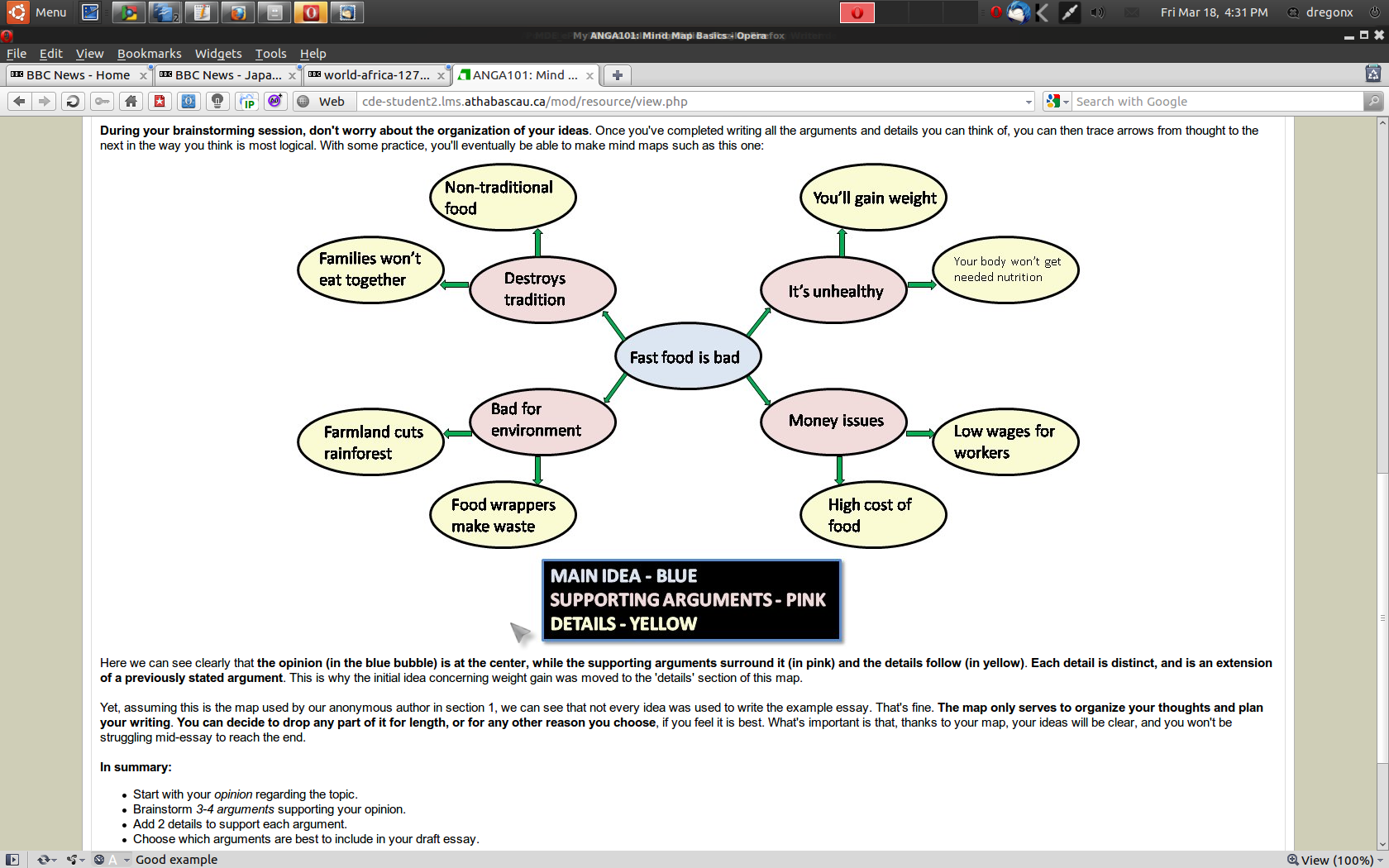Toggle the side panel in status bar

(12, 860)
